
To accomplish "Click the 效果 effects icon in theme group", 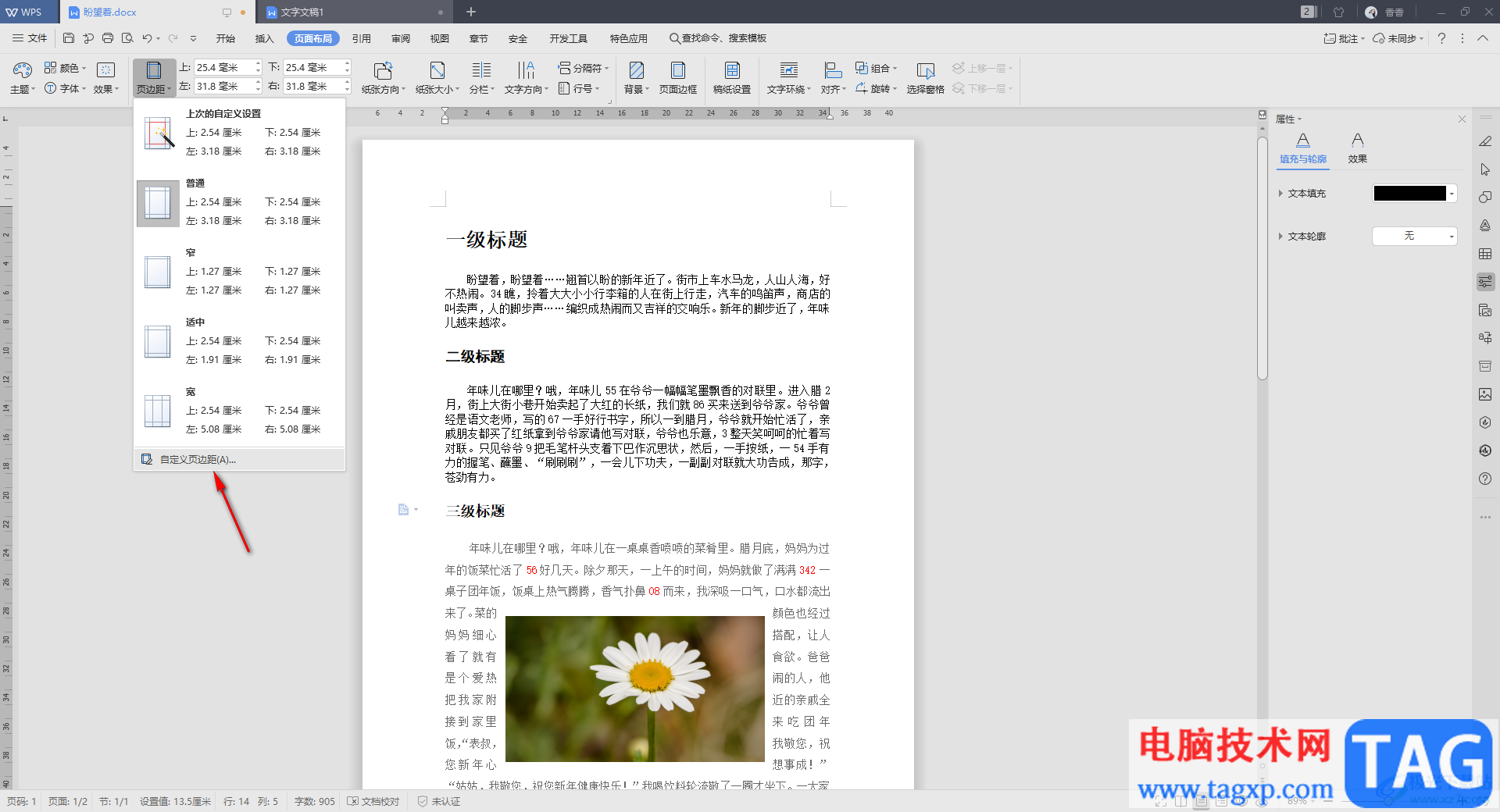I will pyautogui.click(x=106, y=70).
